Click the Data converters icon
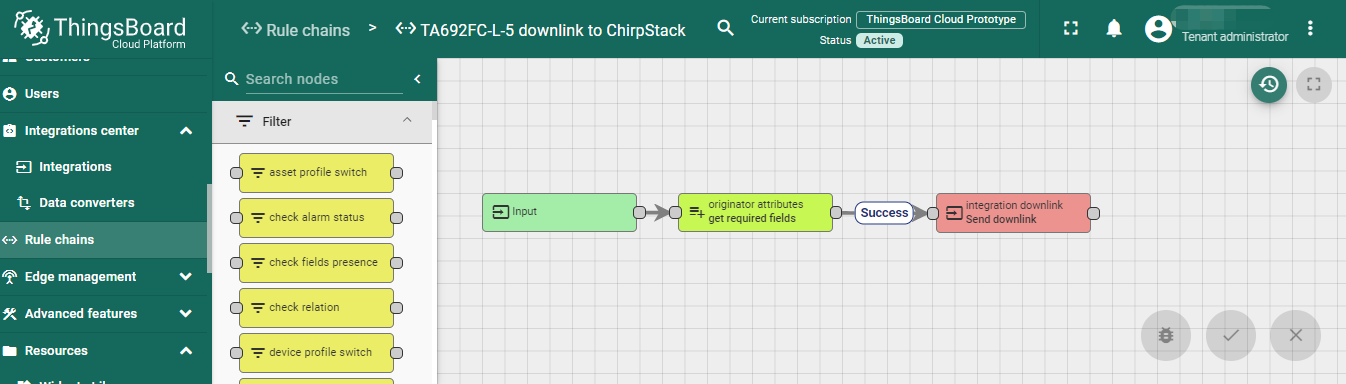This screenshot has width=1346, height=384. pyautogui.click(x=24, y=202)
